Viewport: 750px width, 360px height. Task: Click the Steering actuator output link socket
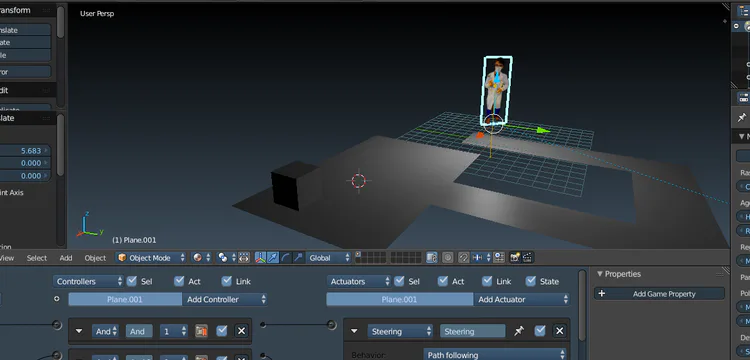tap(331, 325)
